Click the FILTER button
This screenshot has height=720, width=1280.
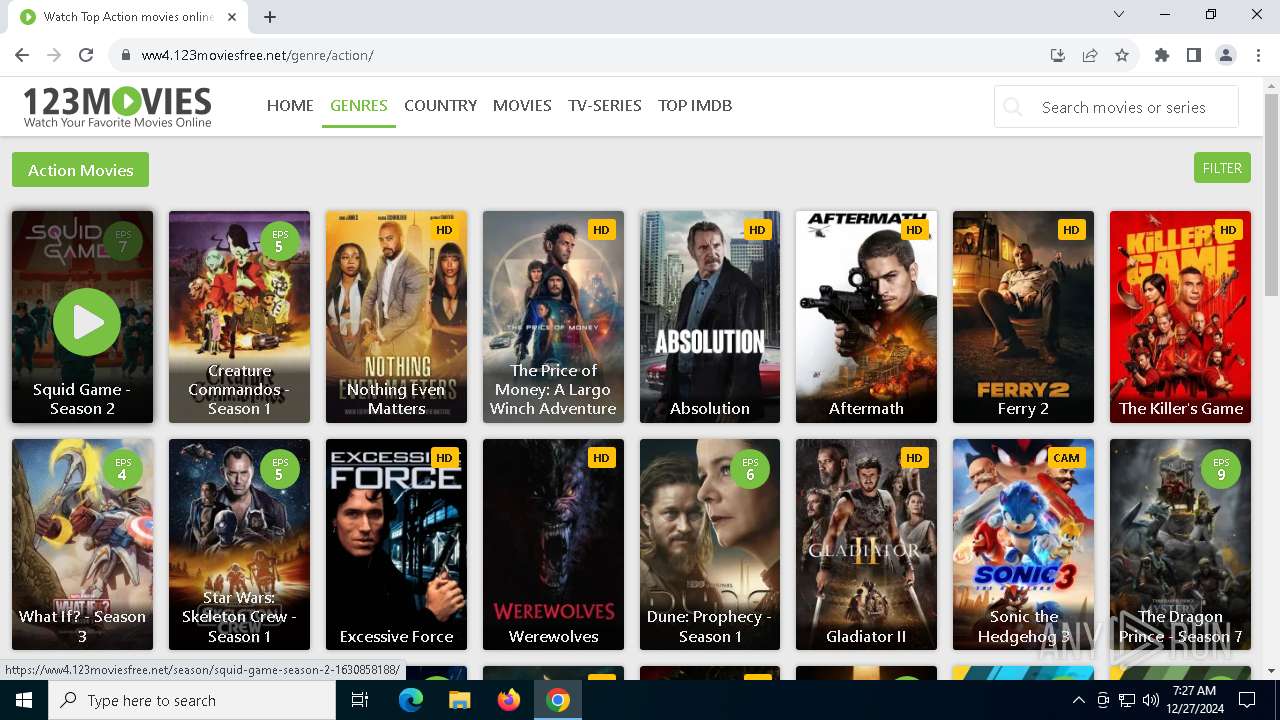click(x=1222, y=168)
